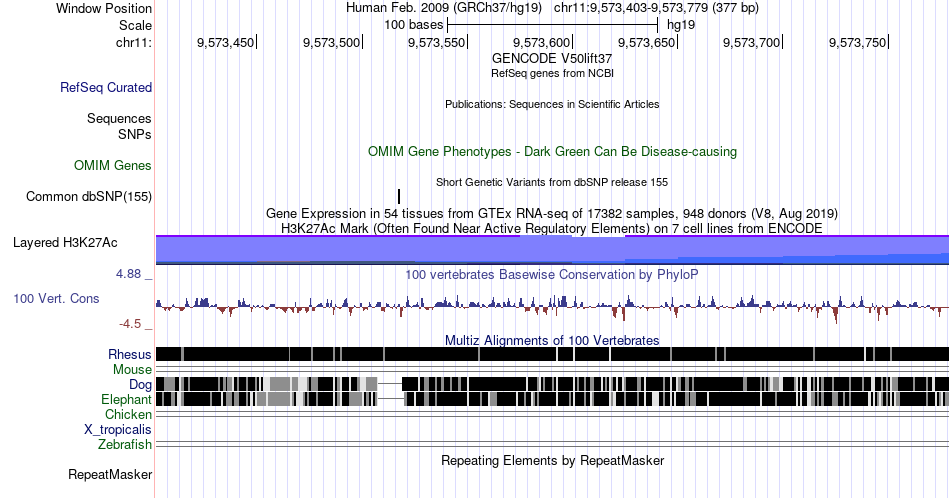The image size is (950, 498).
Task: Click the RepeatMasker track label
Action: (110, 474)
